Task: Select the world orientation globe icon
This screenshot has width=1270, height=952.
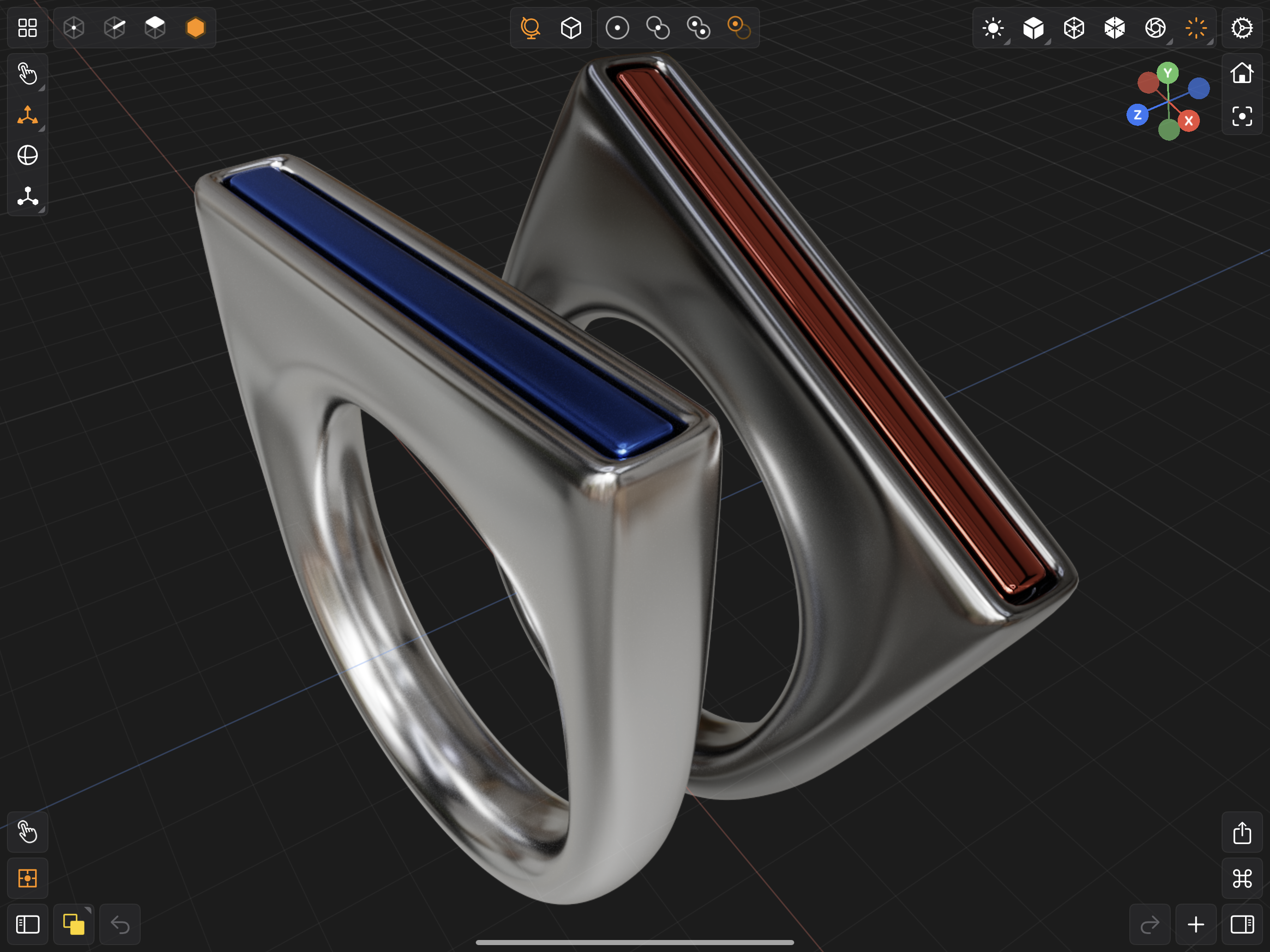Action: (x=531, y=28)
